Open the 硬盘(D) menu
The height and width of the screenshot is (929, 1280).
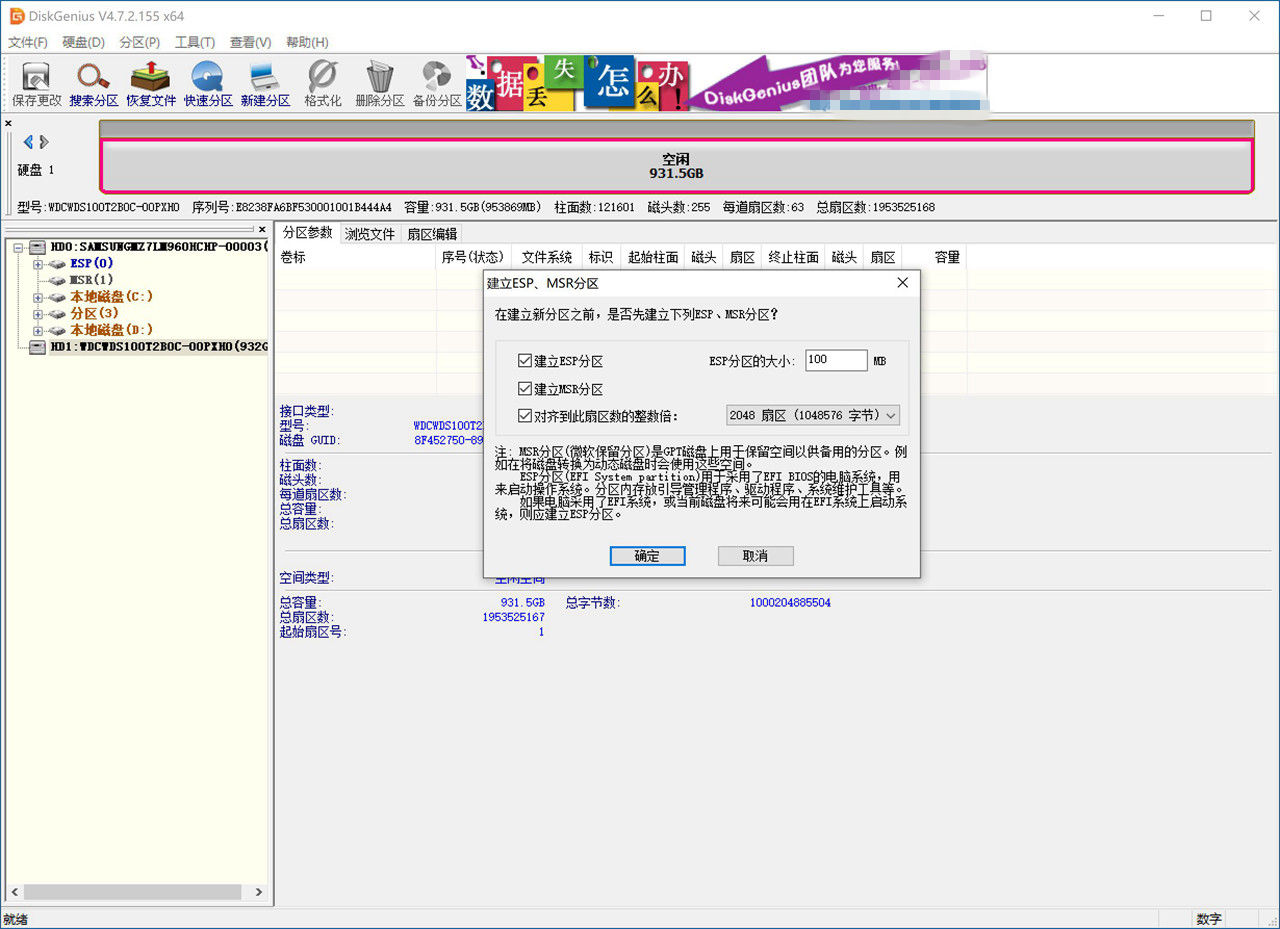point(83,42)
